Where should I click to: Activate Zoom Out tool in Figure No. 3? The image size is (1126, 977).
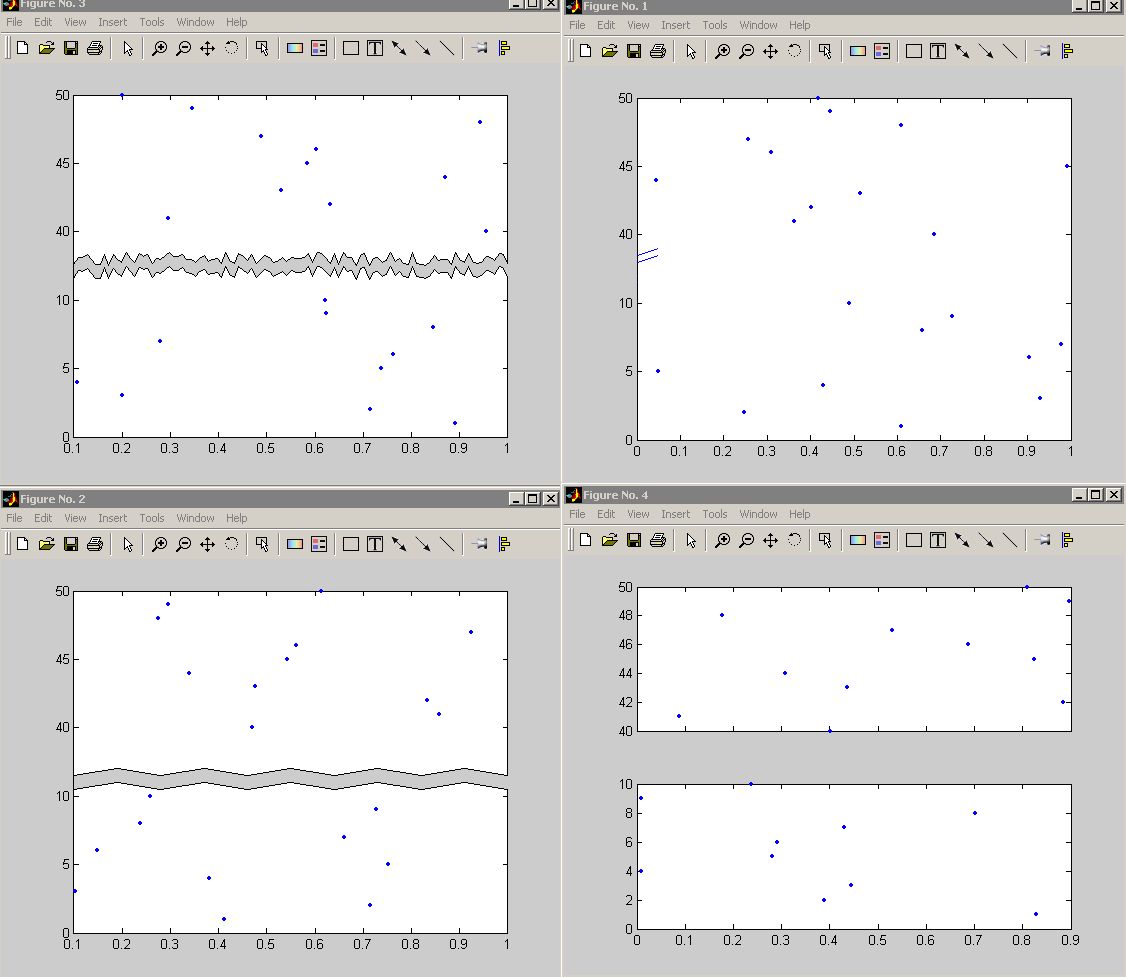184,48
